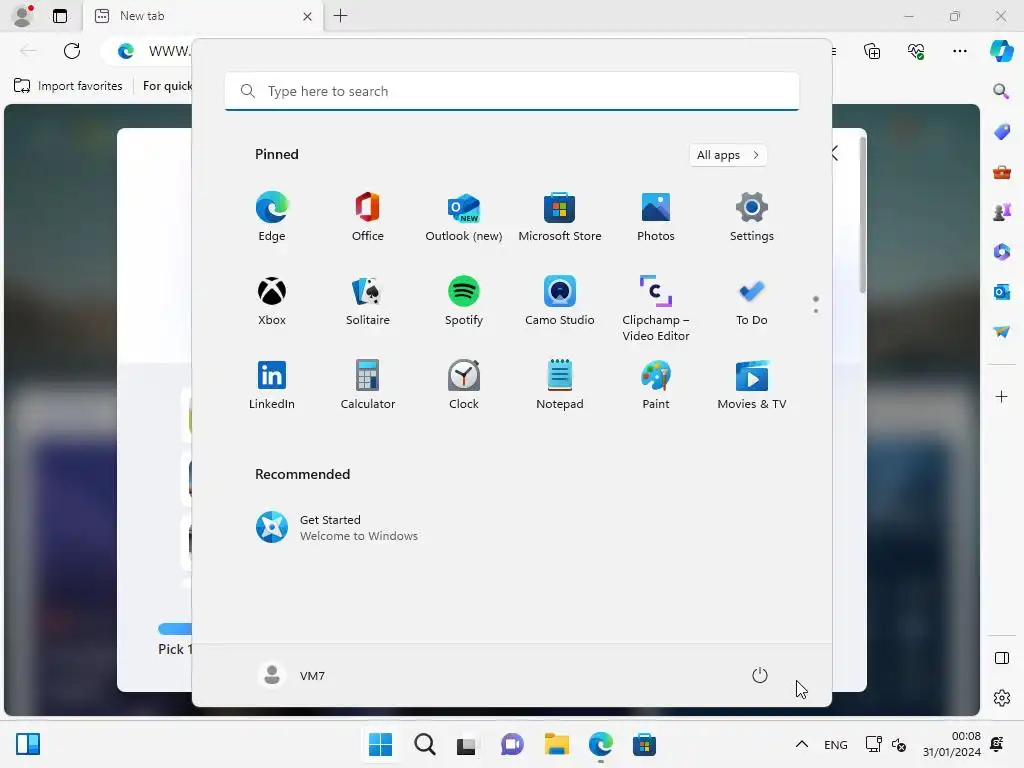1024x768 pixels.
Task: Open the notifications bell in tray
Action: point(997,744)
